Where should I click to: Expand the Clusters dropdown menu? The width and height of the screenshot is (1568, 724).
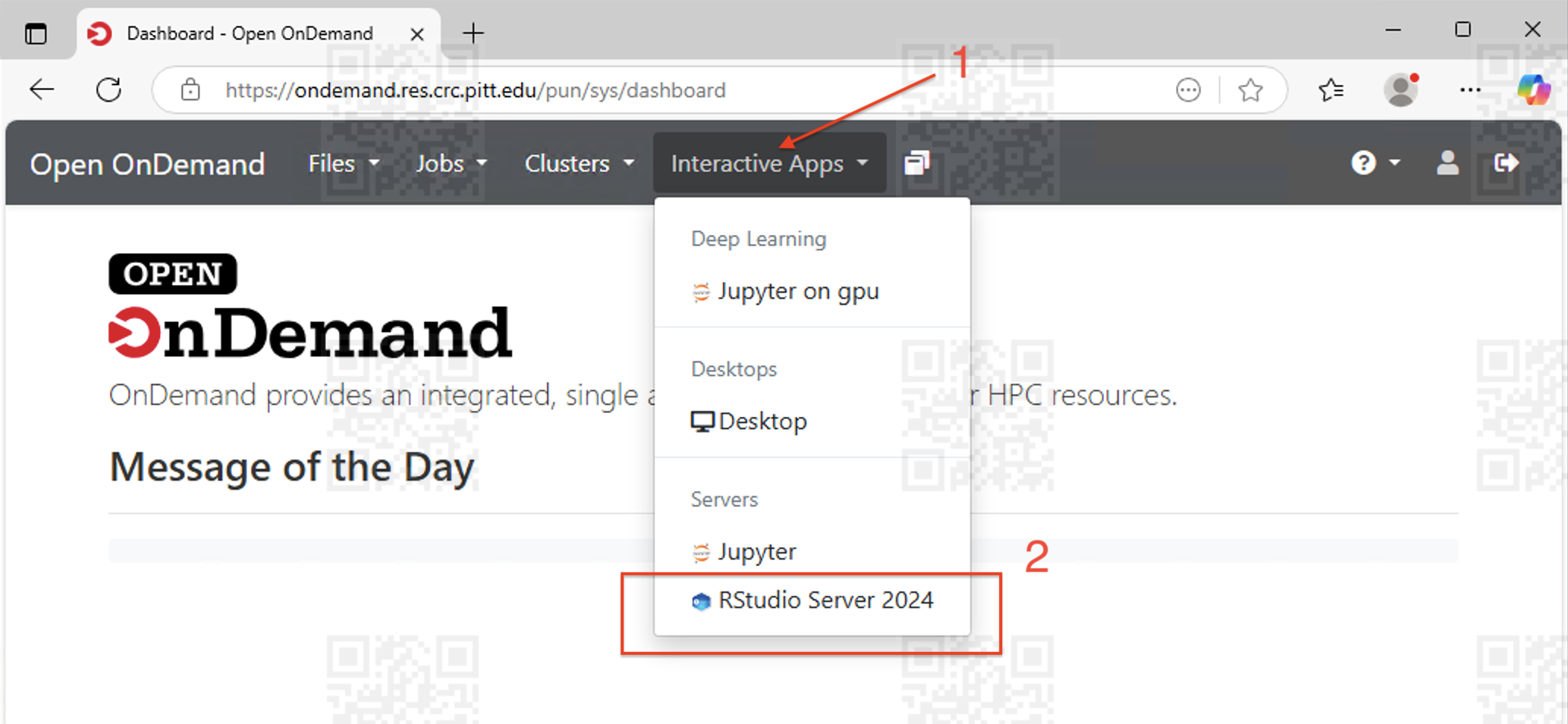579,163
